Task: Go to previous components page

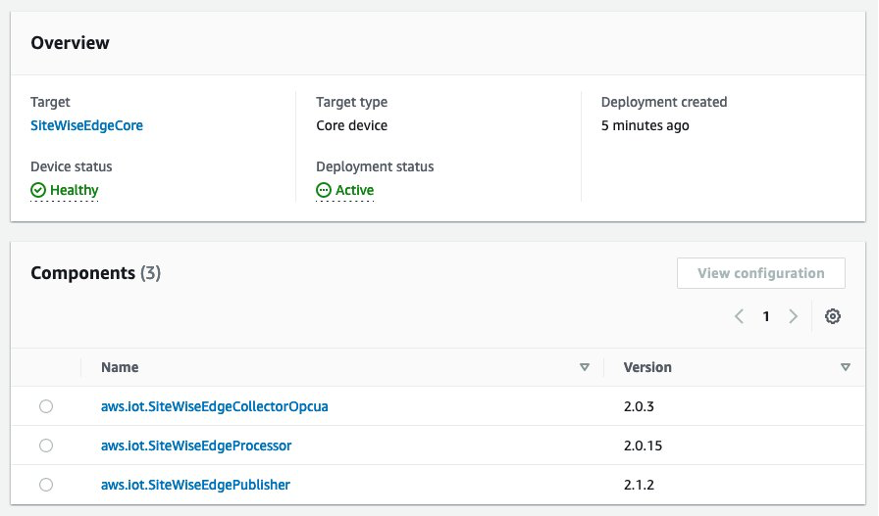Action: point(739,316)
